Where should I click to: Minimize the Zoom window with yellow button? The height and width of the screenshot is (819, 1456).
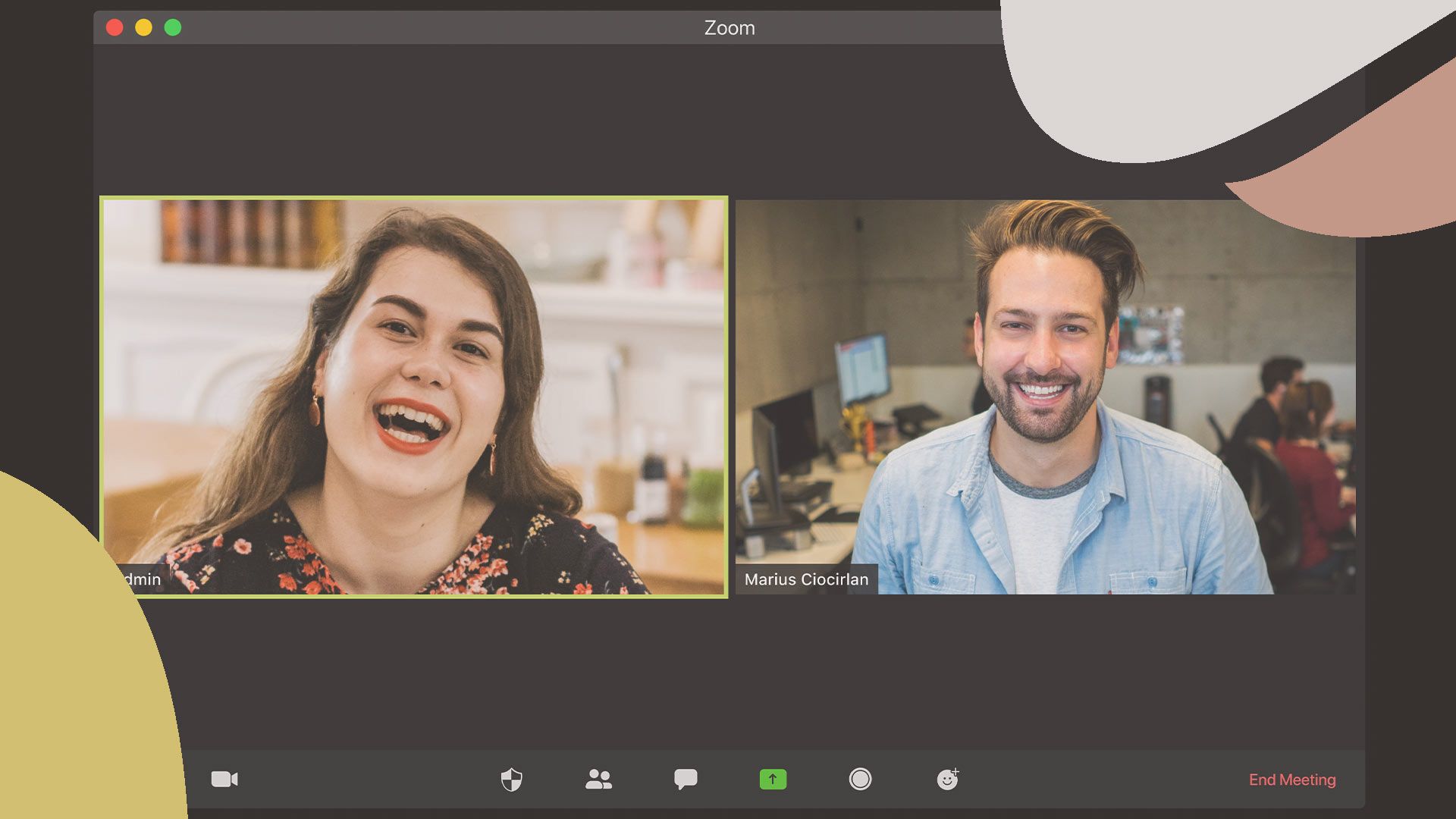[x=143, y=28]
